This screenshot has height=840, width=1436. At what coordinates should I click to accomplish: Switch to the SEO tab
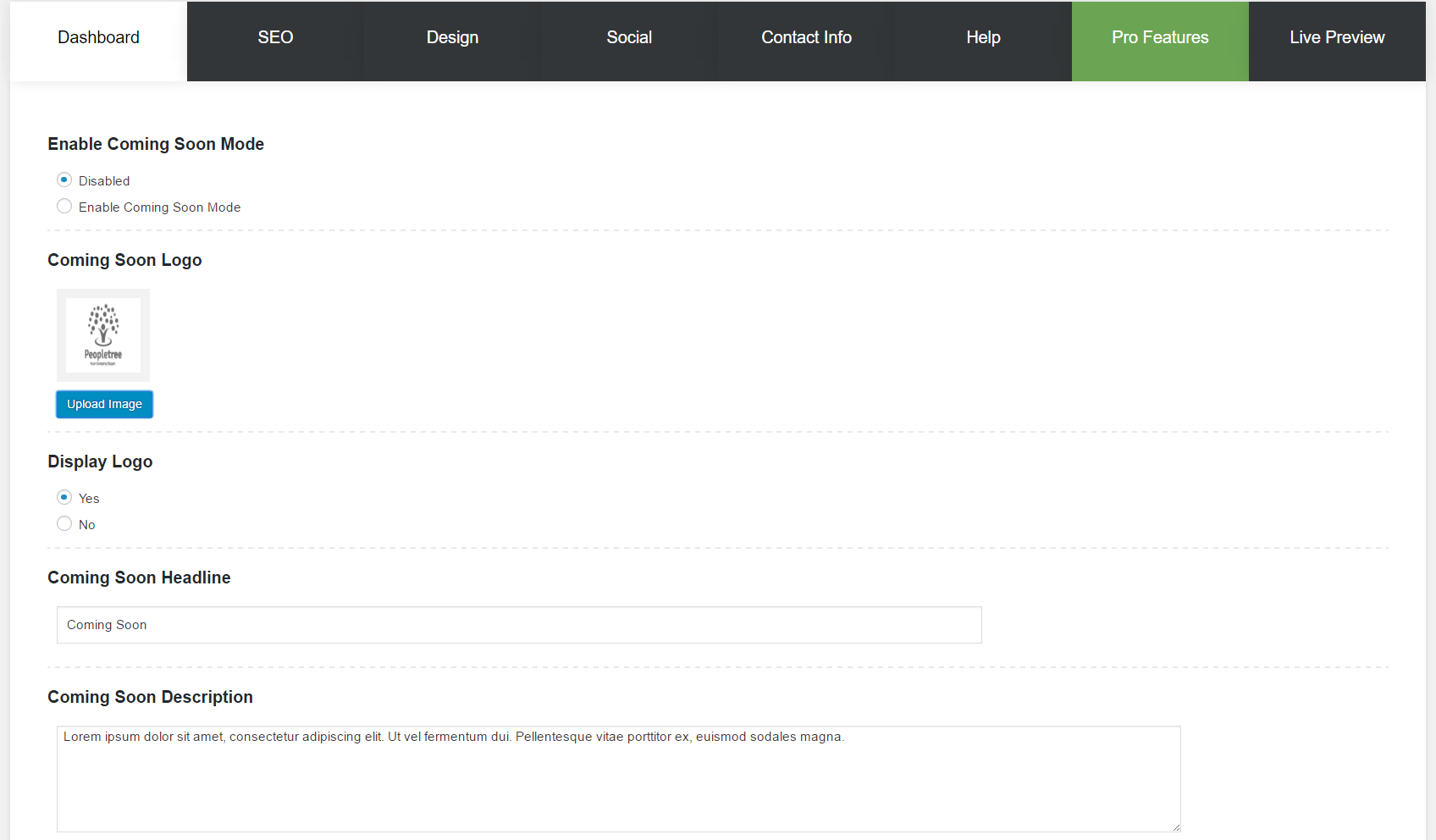(275, 41)
